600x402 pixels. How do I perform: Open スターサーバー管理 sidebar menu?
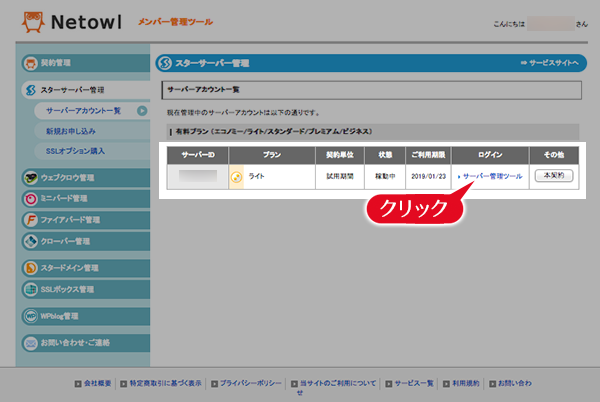(x=86, y=90)
